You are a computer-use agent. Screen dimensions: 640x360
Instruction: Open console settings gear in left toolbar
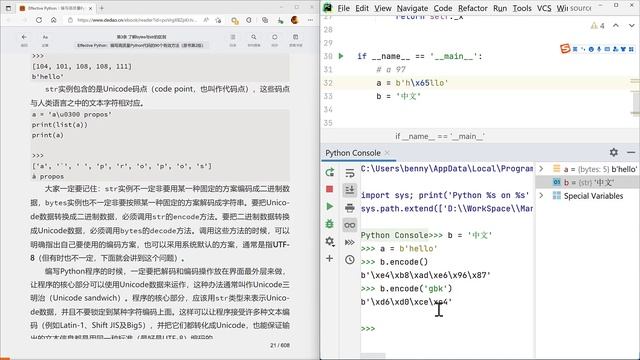click(x=330, y=241)
